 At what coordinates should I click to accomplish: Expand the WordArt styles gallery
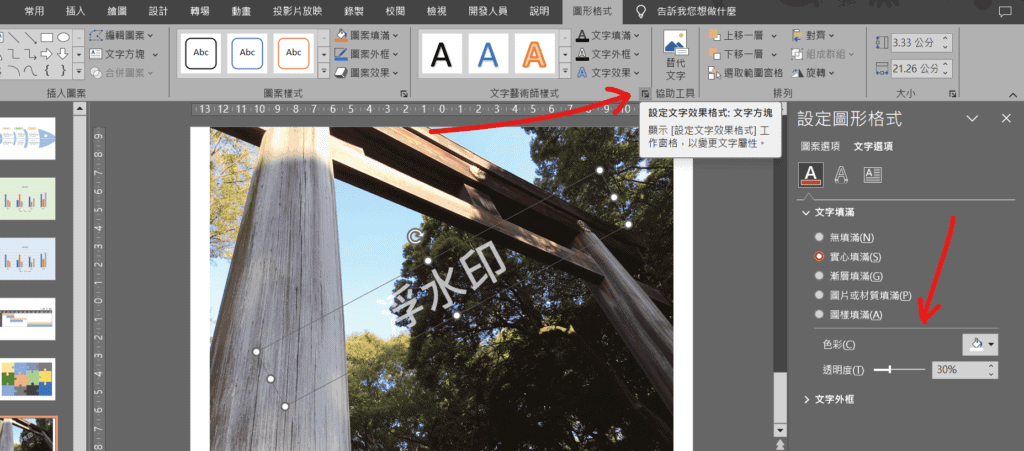pos(565,70)
